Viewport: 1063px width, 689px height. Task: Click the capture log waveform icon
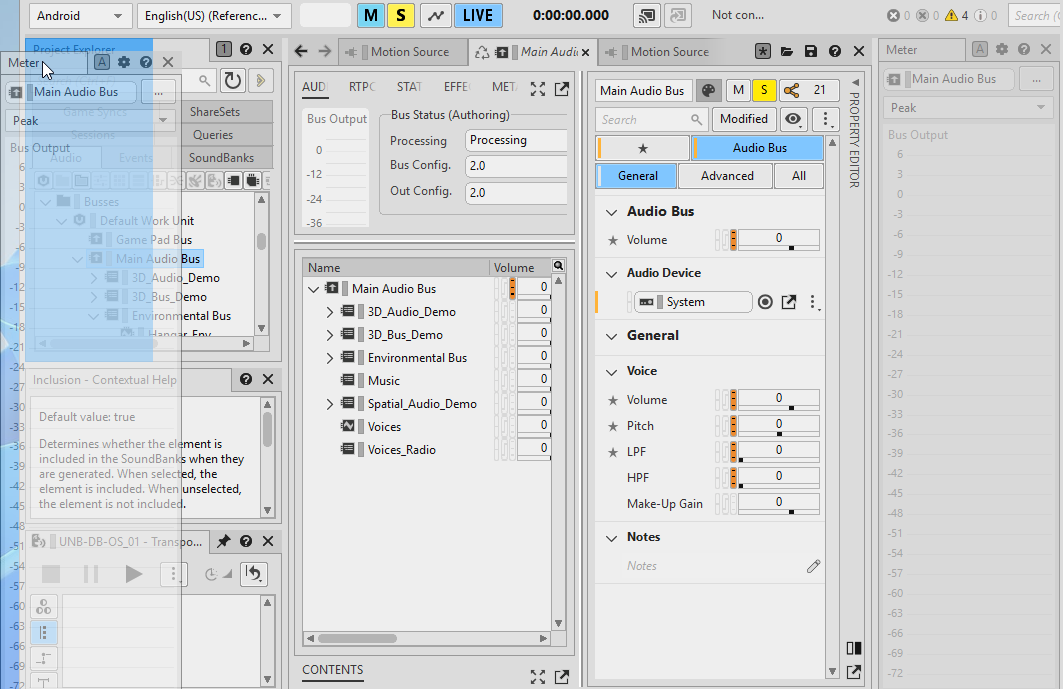434,15
